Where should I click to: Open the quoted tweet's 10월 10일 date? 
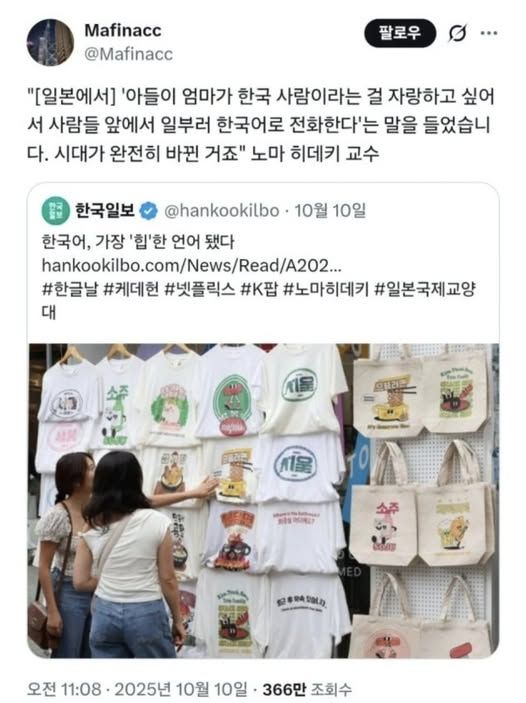[x=330, y=210]
